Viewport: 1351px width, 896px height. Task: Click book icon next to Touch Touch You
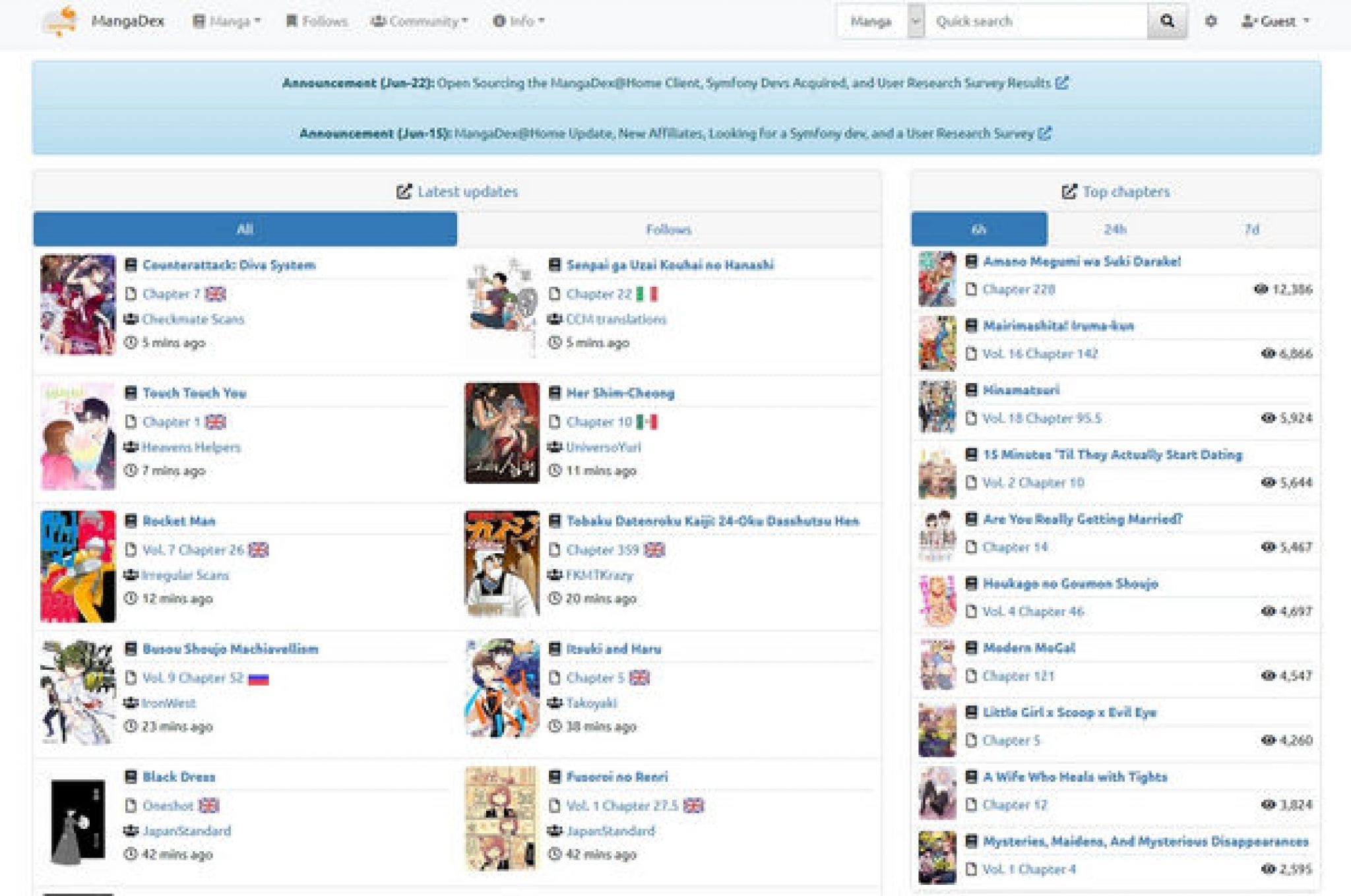tap(131, 393)
